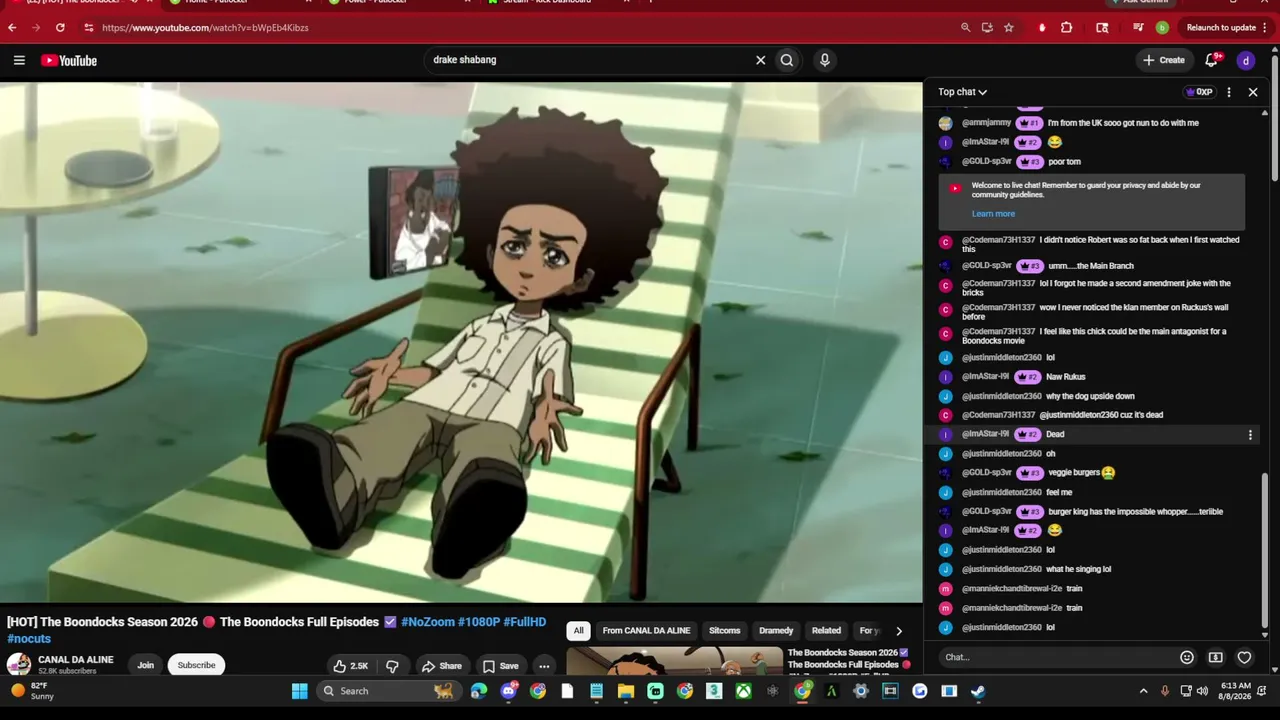The width and height of the screenshot is (1280, 720).
Task: Clear the 'drake shabang' search text
Action: (x=760, y=60)
